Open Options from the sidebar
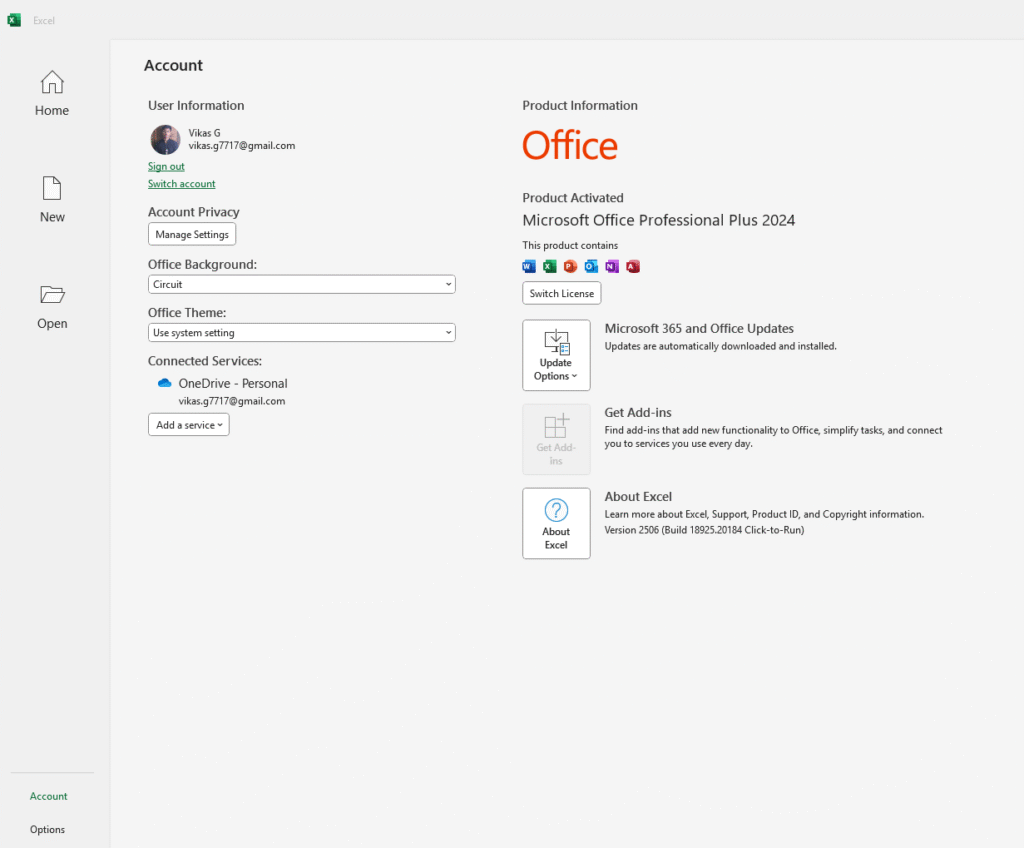1024x848 pixels. click(x=47, y=829)
